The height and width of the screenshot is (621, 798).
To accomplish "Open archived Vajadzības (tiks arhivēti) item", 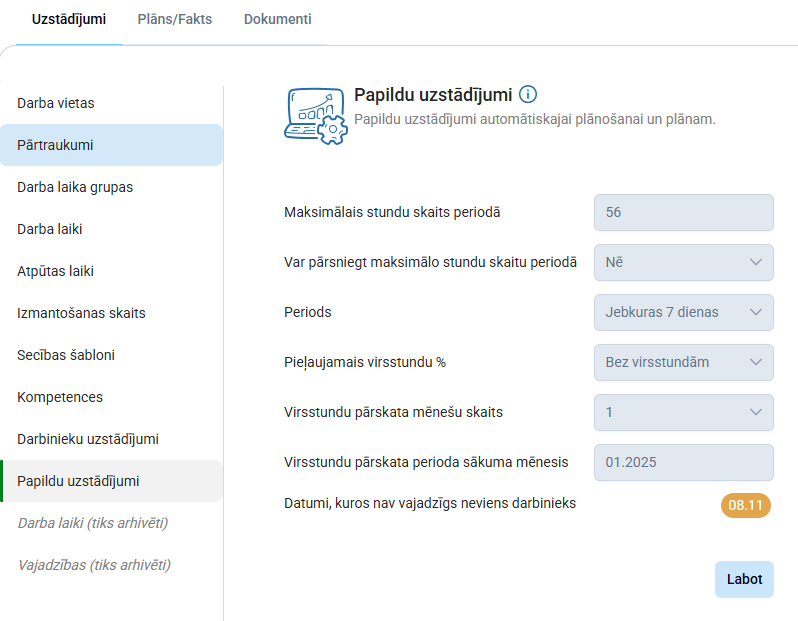I will [x=94, y=565].
